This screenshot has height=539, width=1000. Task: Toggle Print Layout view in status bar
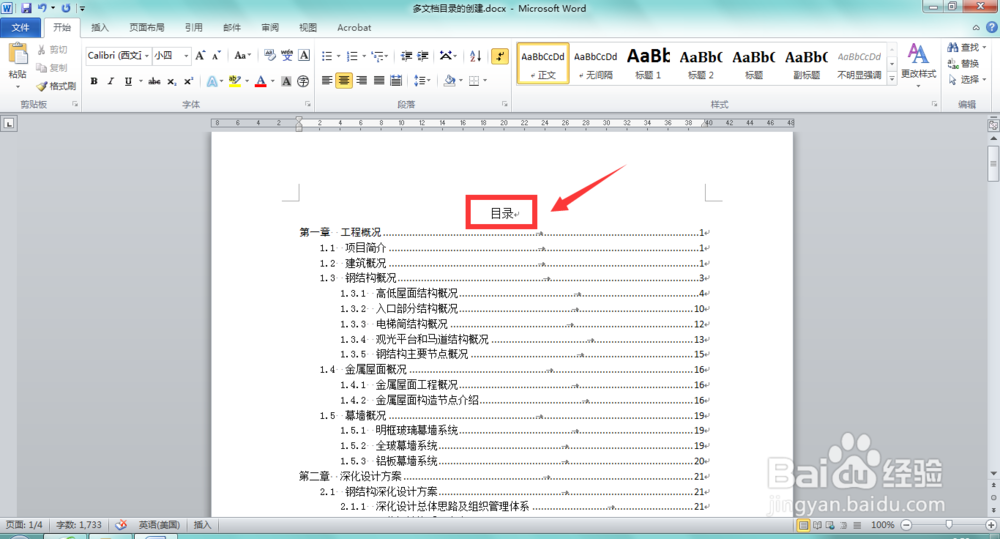pyautogui.click(x=804, y=525)
